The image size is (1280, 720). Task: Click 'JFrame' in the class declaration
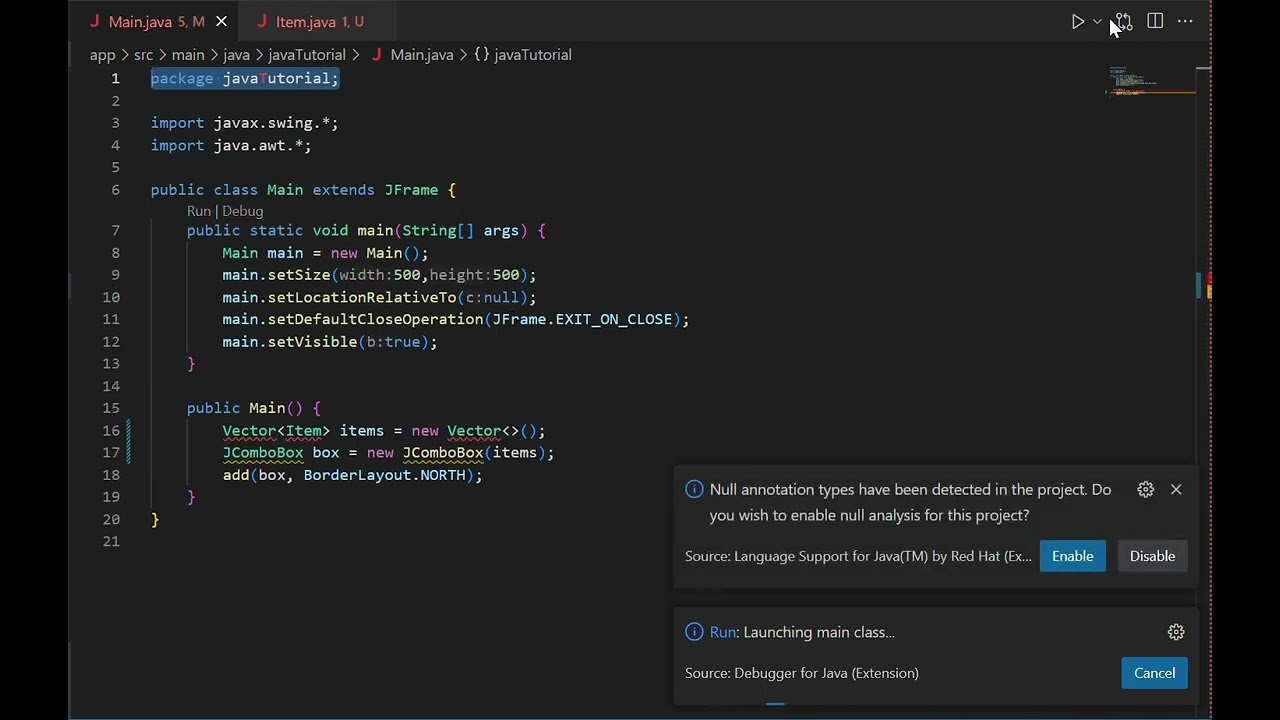[x=411, y=190]
